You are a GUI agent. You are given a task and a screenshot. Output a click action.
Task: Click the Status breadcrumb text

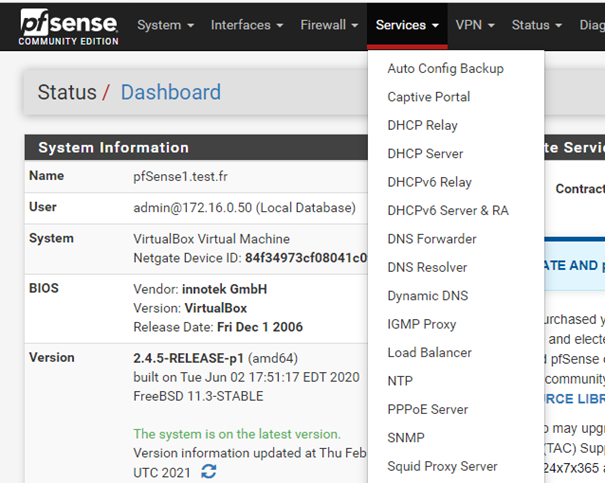67,92
